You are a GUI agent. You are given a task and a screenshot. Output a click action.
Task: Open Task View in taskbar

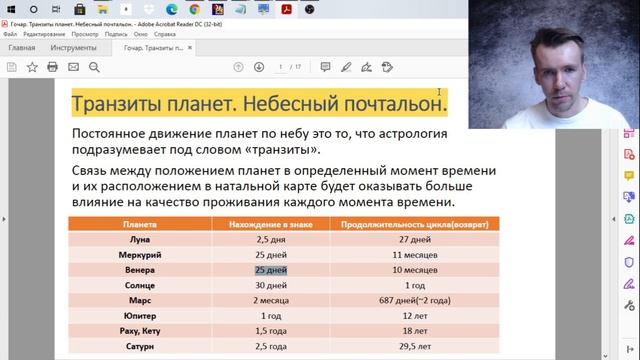pyautogui.click(x=56, y=9)
